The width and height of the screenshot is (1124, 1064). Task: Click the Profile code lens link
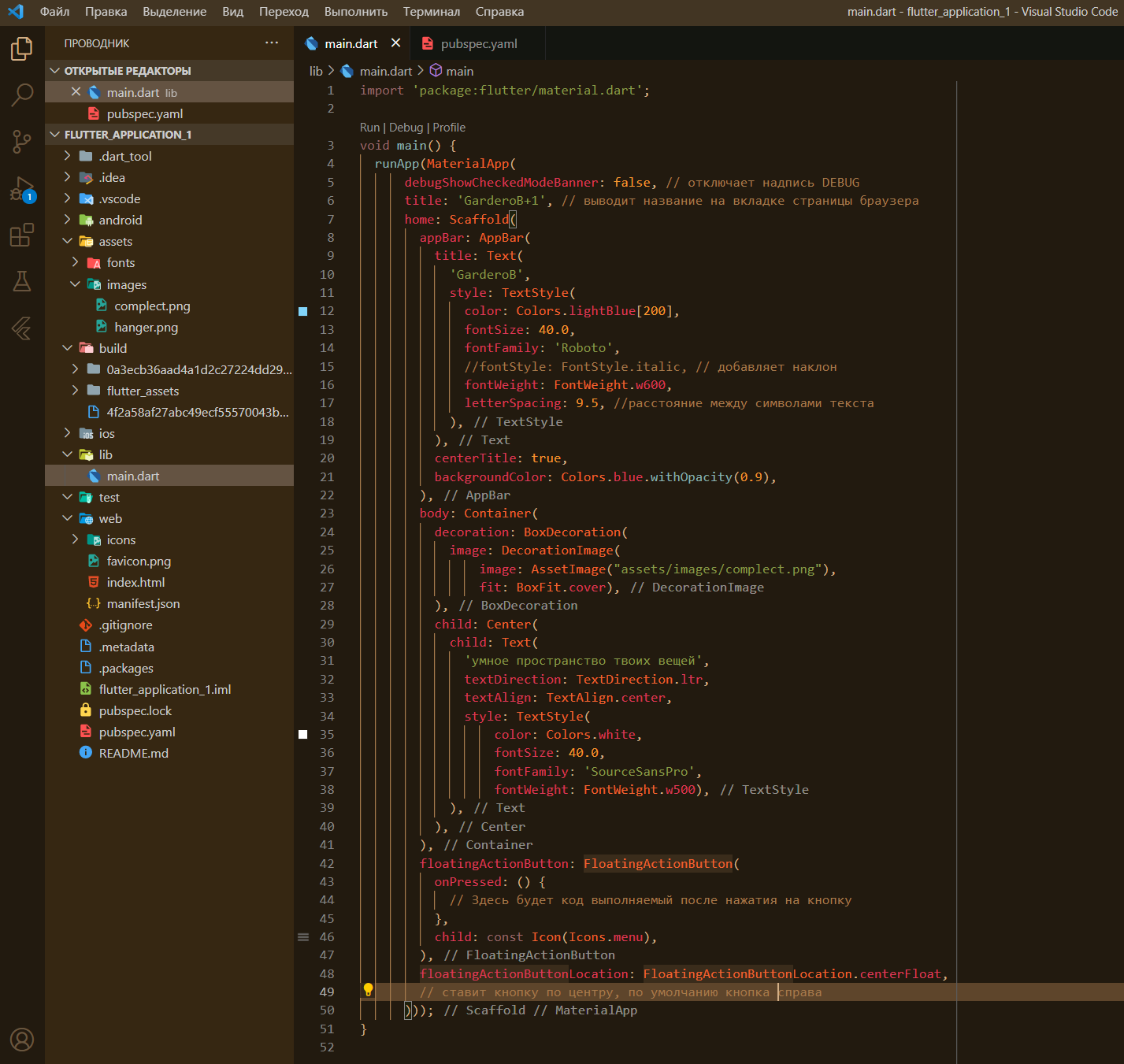click(449, 128)
